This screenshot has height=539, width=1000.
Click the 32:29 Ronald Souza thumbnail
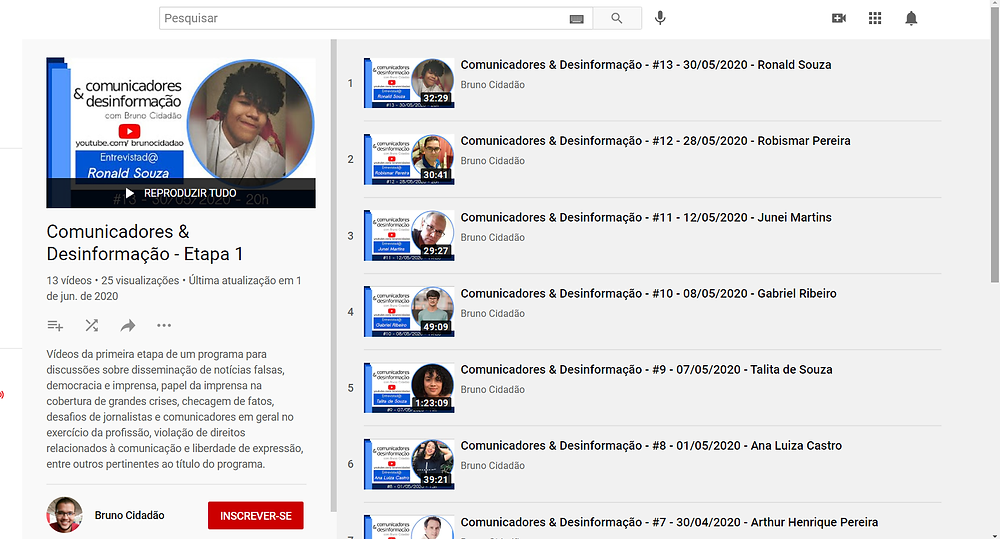click(x=409, y=83)
